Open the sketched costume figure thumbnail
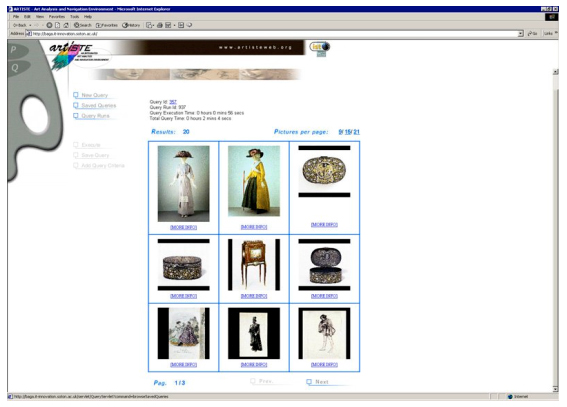The width and height of the screenshot is (567, 407). (324, 333)
